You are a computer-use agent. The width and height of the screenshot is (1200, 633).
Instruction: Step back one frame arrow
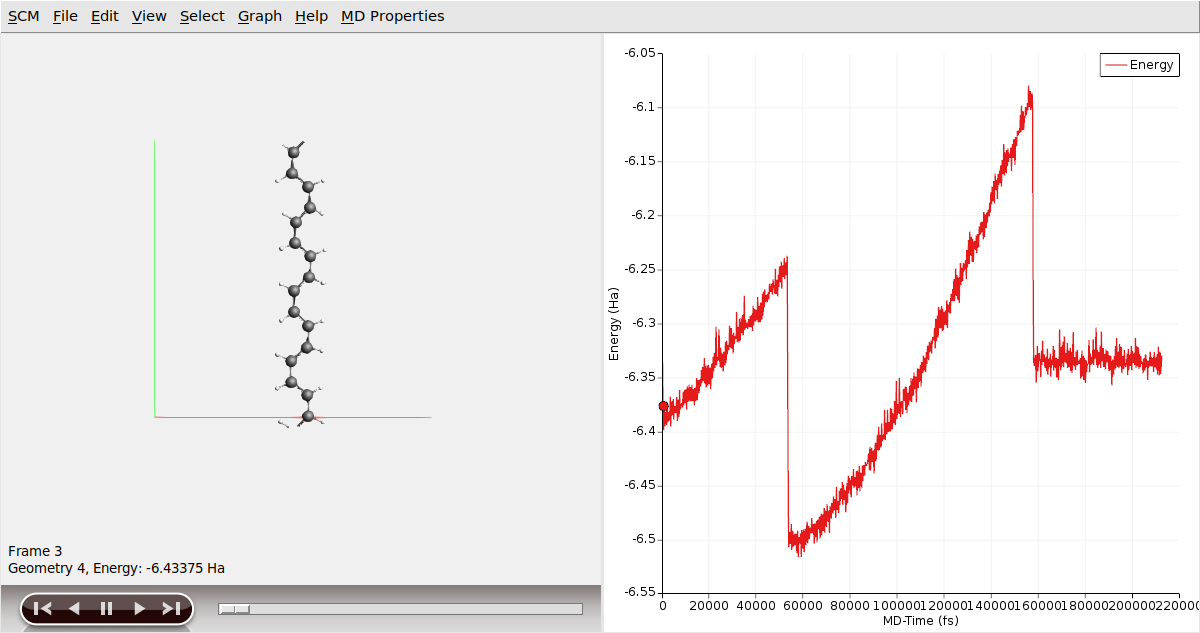pyautogui.click(x=74, y=608)
